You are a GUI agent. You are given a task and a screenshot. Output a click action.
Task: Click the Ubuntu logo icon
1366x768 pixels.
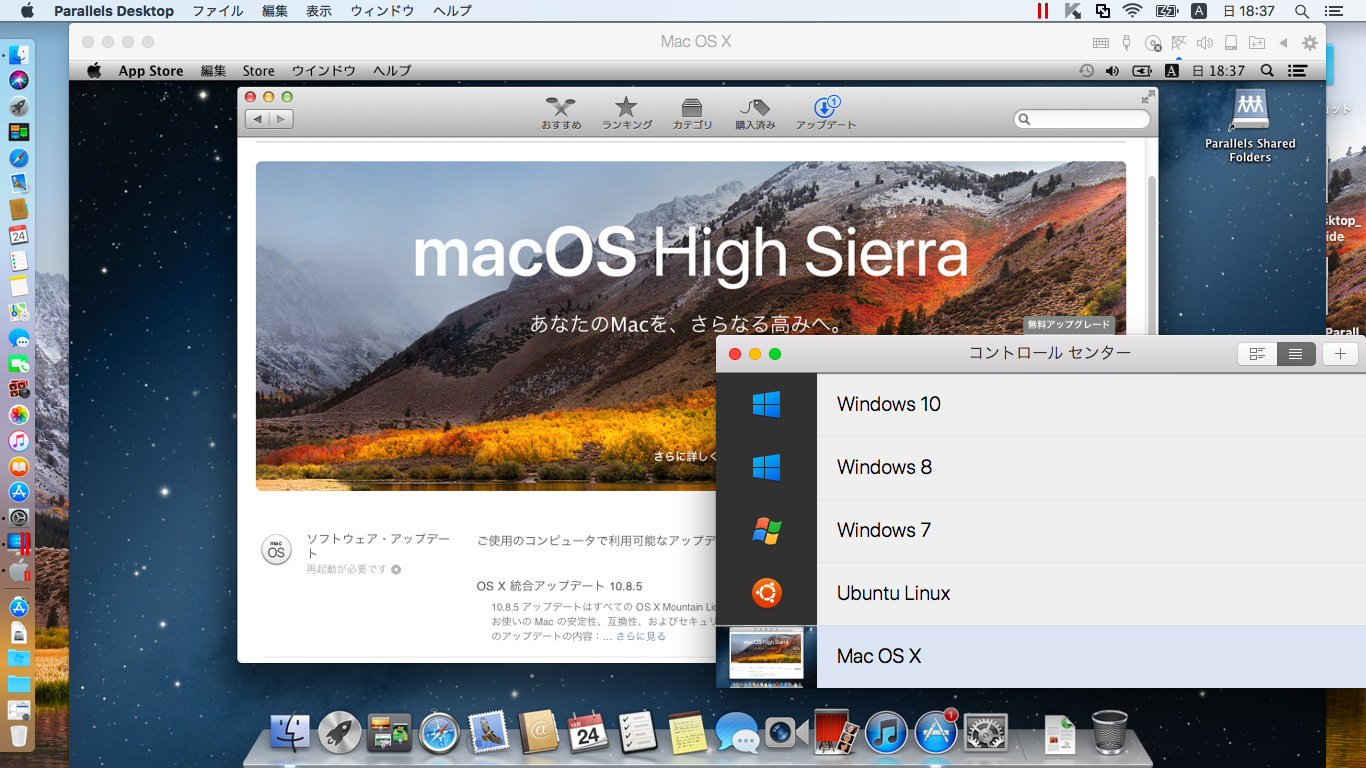pyautogui.click(x=766, y=593)
